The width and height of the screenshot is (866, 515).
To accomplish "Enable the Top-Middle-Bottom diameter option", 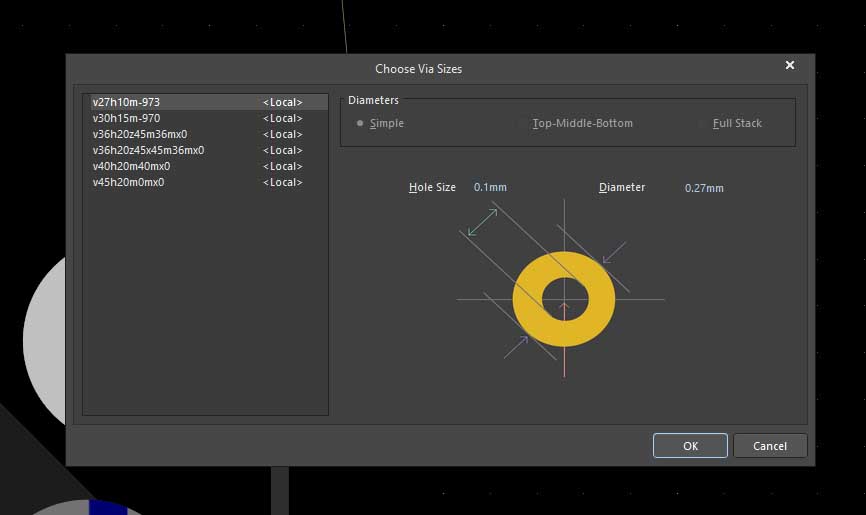I will [x=522, y=123].
